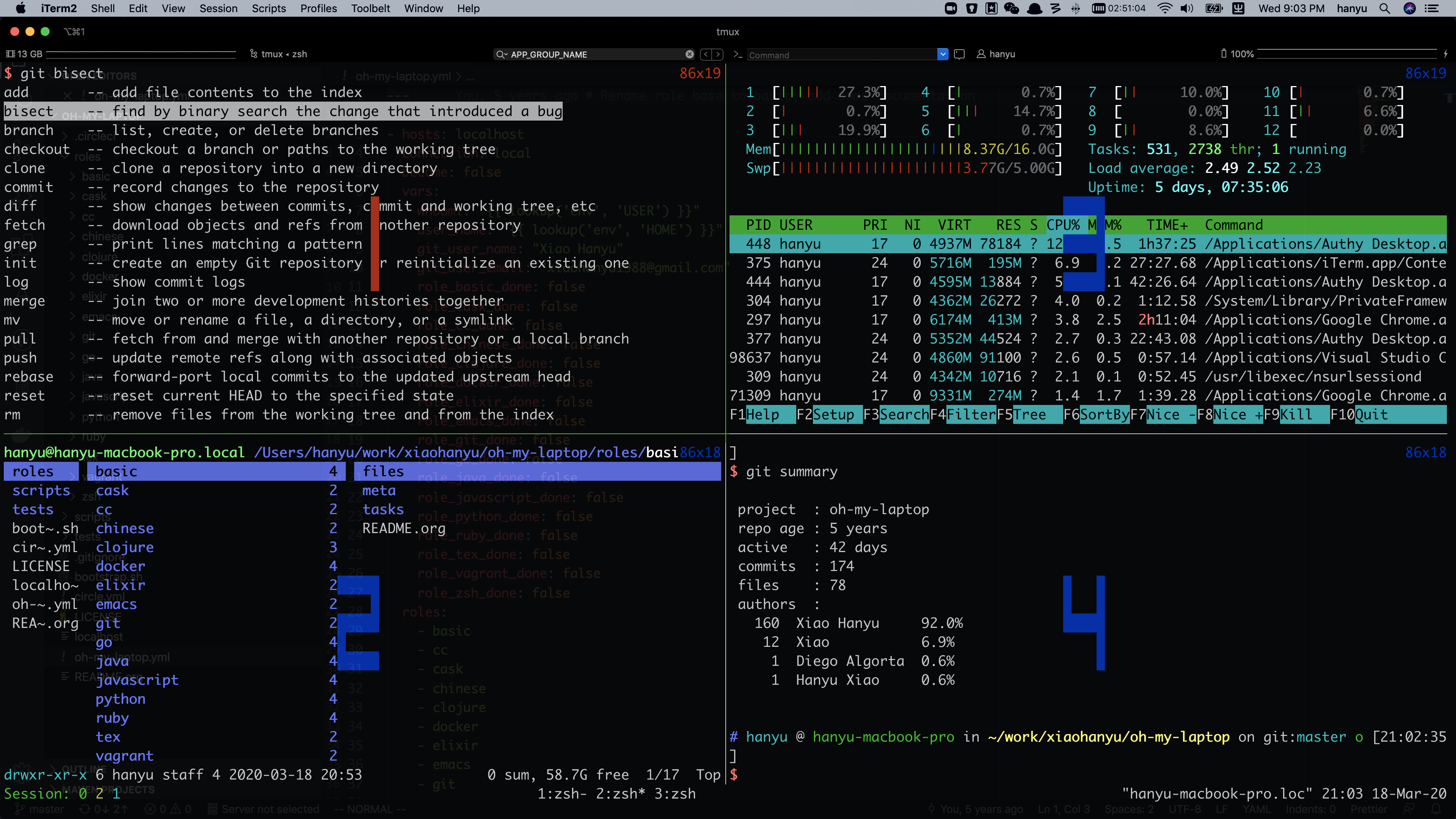Open the Toolbelt menu

click(x=370, y=8)
